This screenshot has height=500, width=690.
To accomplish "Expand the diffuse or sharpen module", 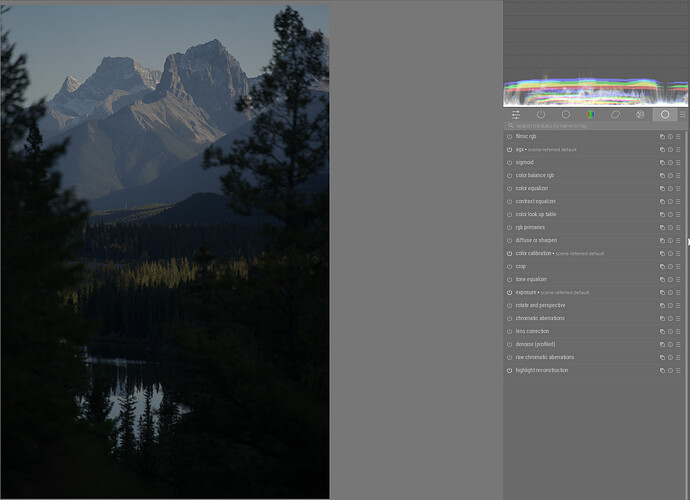I will [536, 240].
